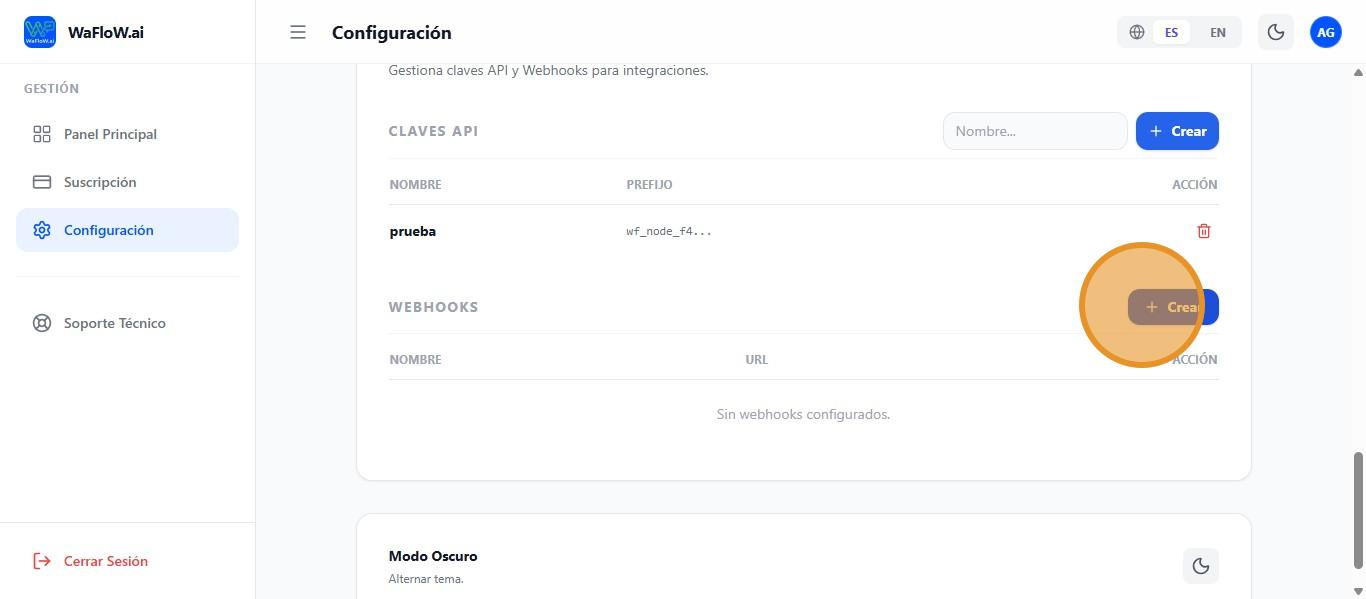
Task: Click the globe language icon
Action: click(x=1137, y=32)
